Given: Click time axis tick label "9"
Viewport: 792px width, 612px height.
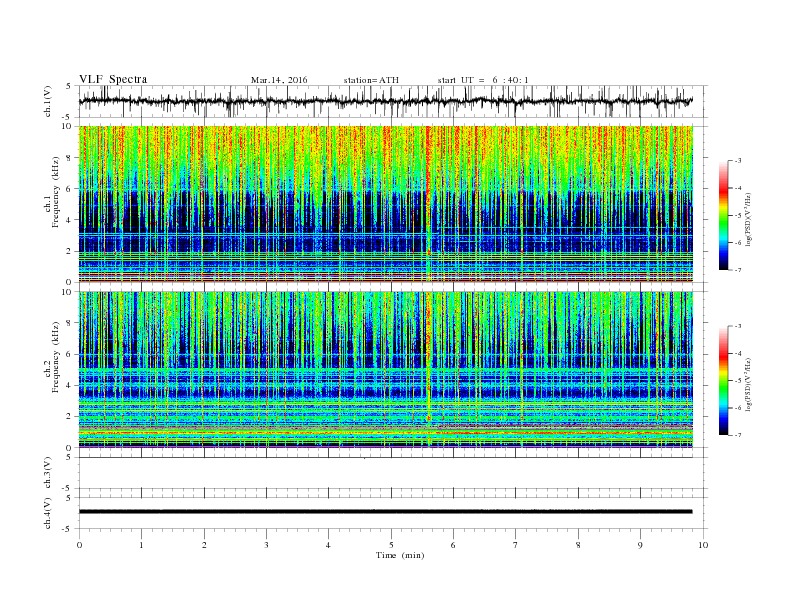Looking at the screenshot, I should click(640, 545).
